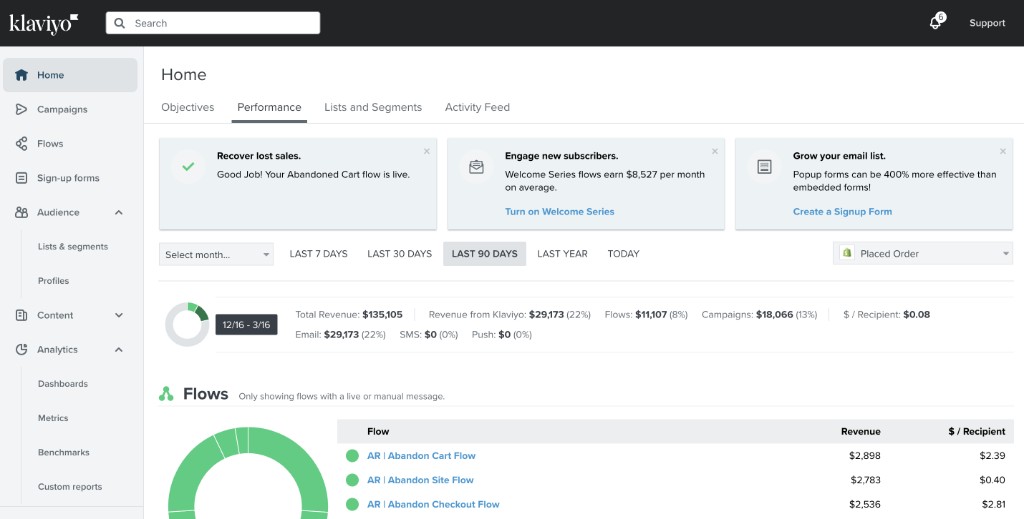
Task: Switch to the Objectives tab
Action: [187, 107]
